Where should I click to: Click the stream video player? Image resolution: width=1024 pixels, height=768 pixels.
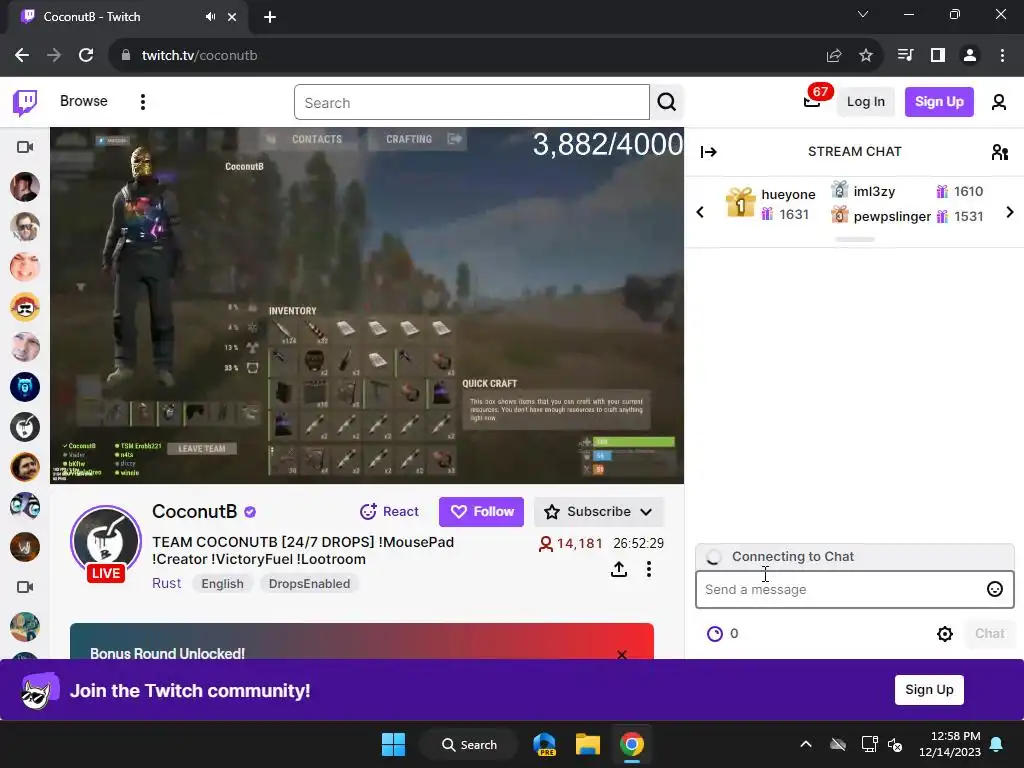367,306
